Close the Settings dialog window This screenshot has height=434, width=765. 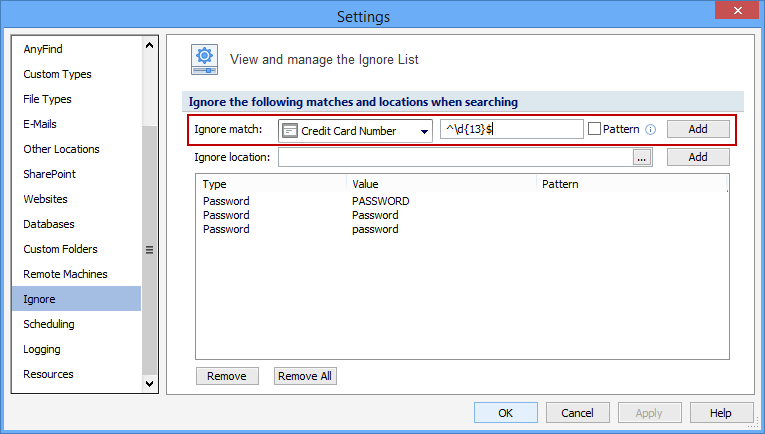(737, 11)
